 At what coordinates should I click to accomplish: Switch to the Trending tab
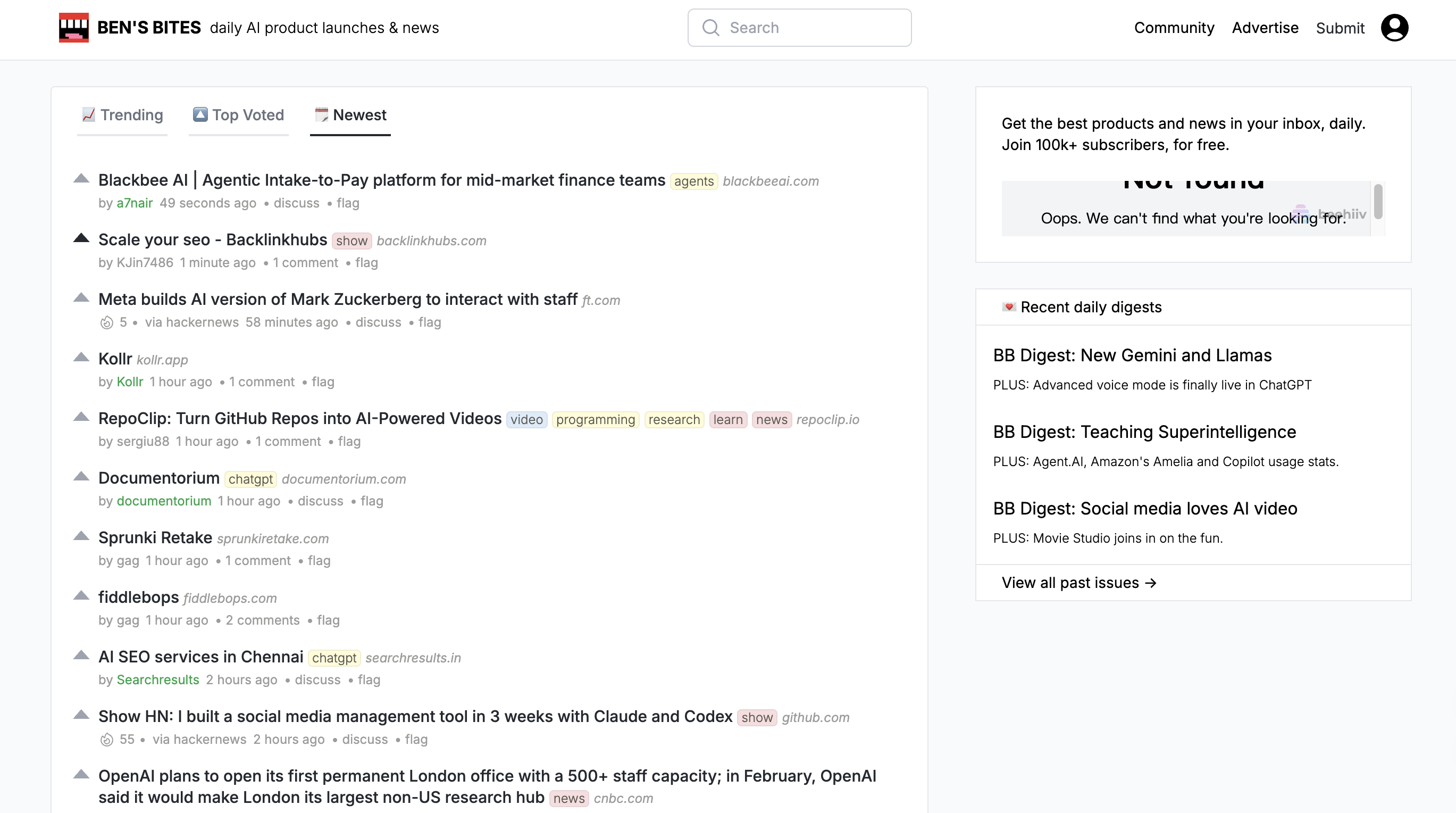pos(122,115)
